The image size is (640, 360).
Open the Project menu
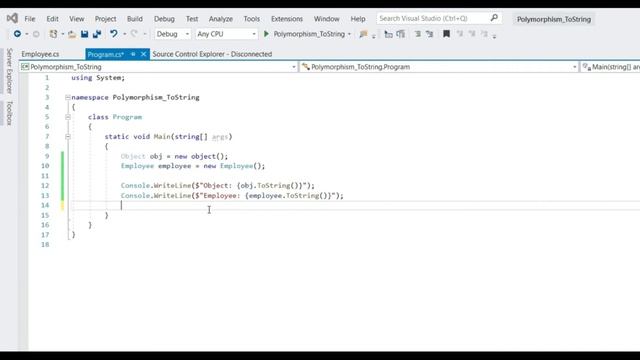(x=105, y=19)
